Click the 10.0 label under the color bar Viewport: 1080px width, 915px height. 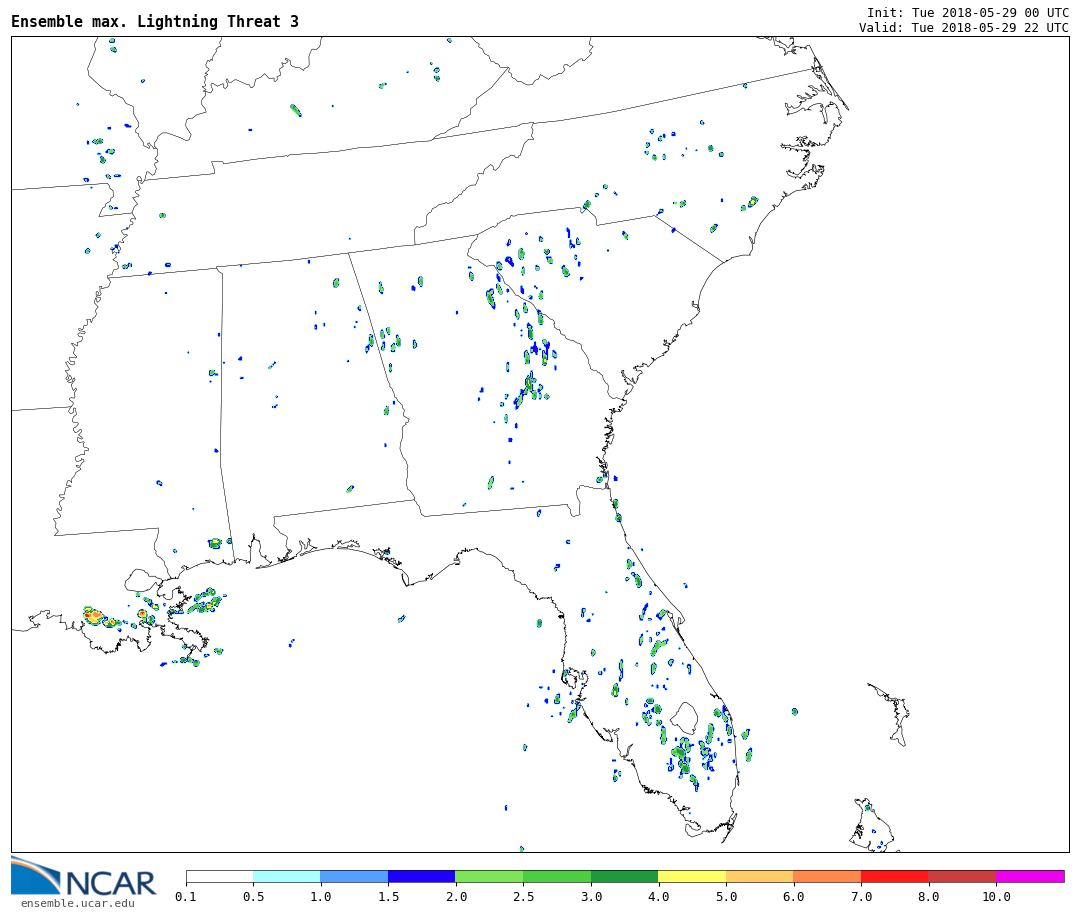[x=995, y=897]
